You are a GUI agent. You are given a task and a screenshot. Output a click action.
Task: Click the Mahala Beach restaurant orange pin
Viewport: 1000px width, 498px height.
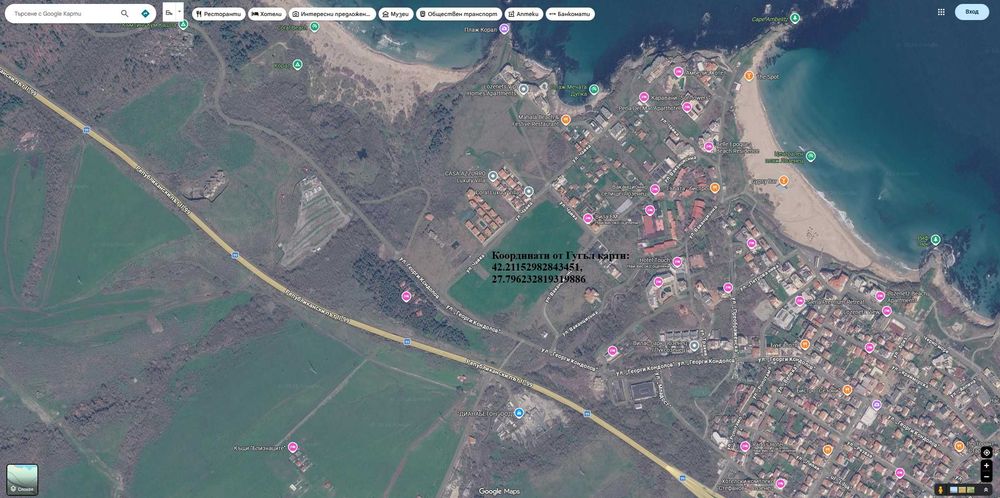pos(566,119)
